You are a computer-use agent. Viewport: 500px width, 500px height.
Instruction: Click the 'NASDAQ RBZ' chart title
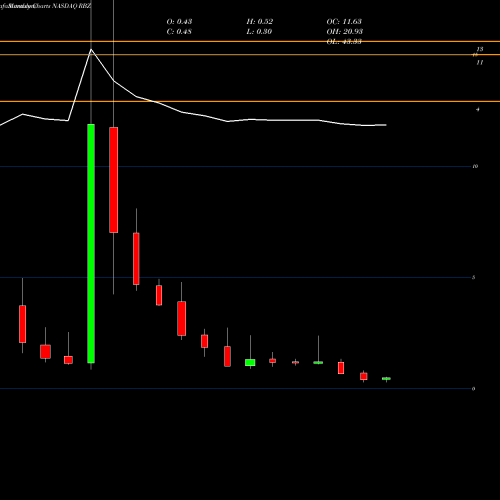point(72,6)
